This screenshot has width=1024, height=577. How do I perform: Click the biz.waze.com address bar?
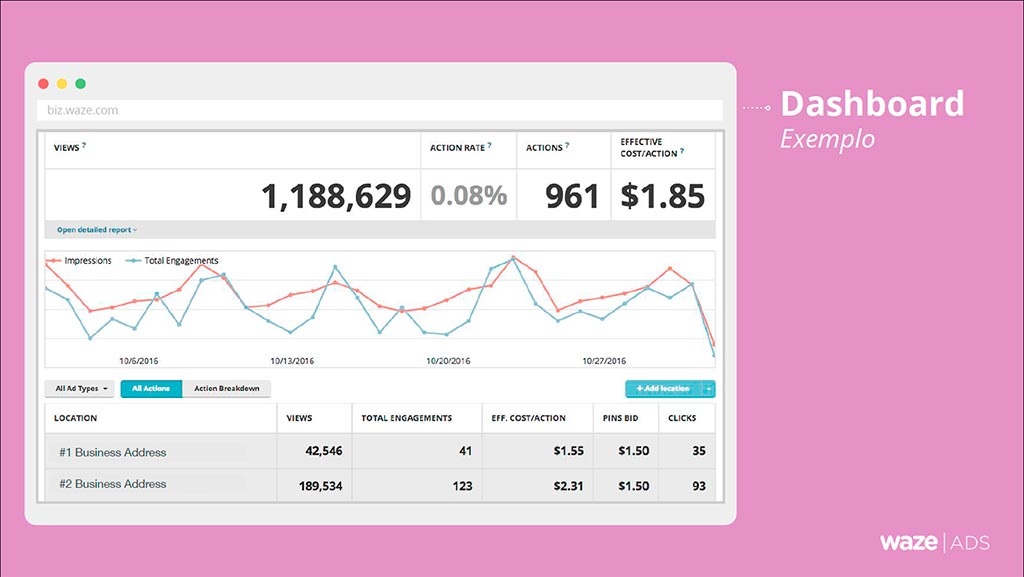point(380,110)
